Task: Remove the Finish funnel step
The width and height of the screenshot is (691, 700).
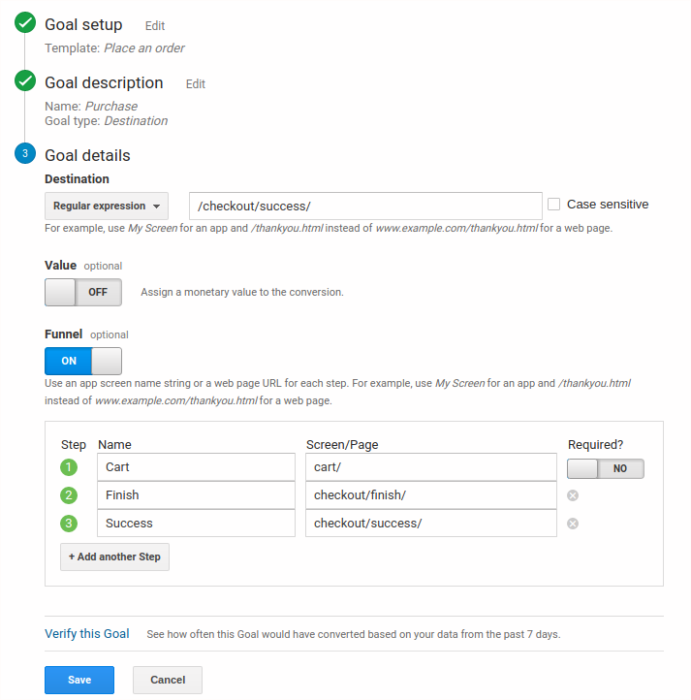Action: coord(573,495)
